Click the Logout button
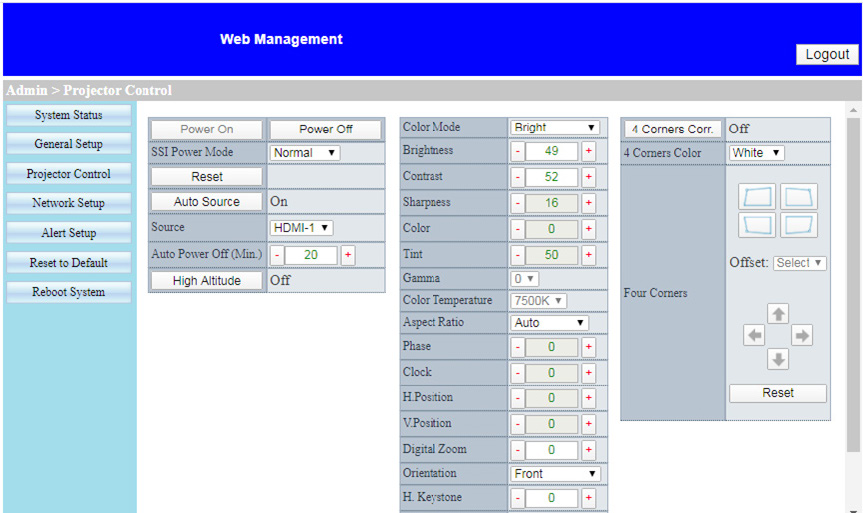The image size is (863, 513). point(827,54)
